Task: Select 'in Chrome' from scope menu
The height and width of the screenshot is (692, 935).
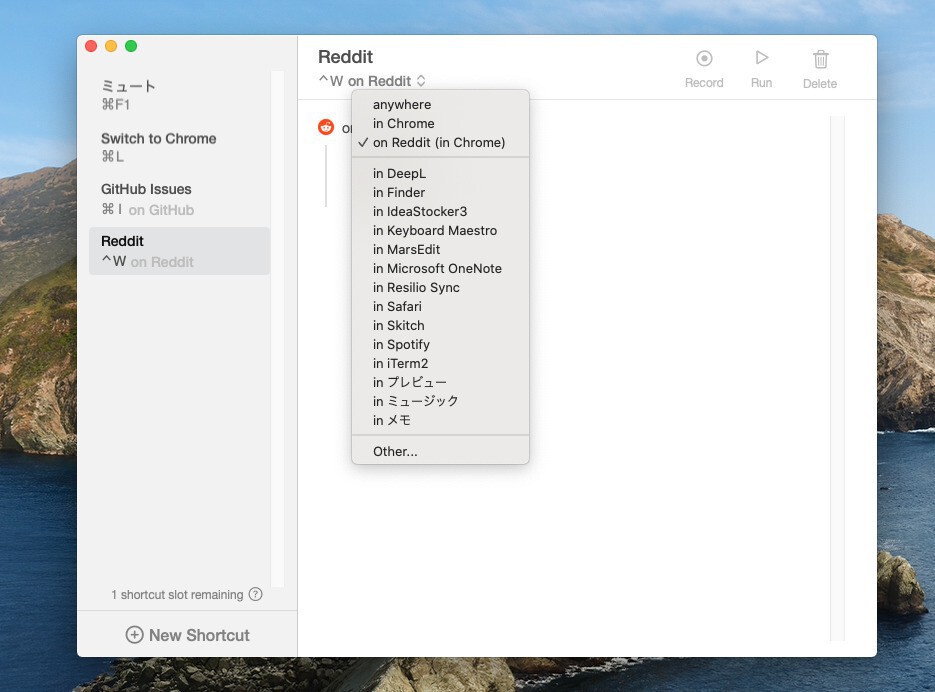Action: coord(404,124)
